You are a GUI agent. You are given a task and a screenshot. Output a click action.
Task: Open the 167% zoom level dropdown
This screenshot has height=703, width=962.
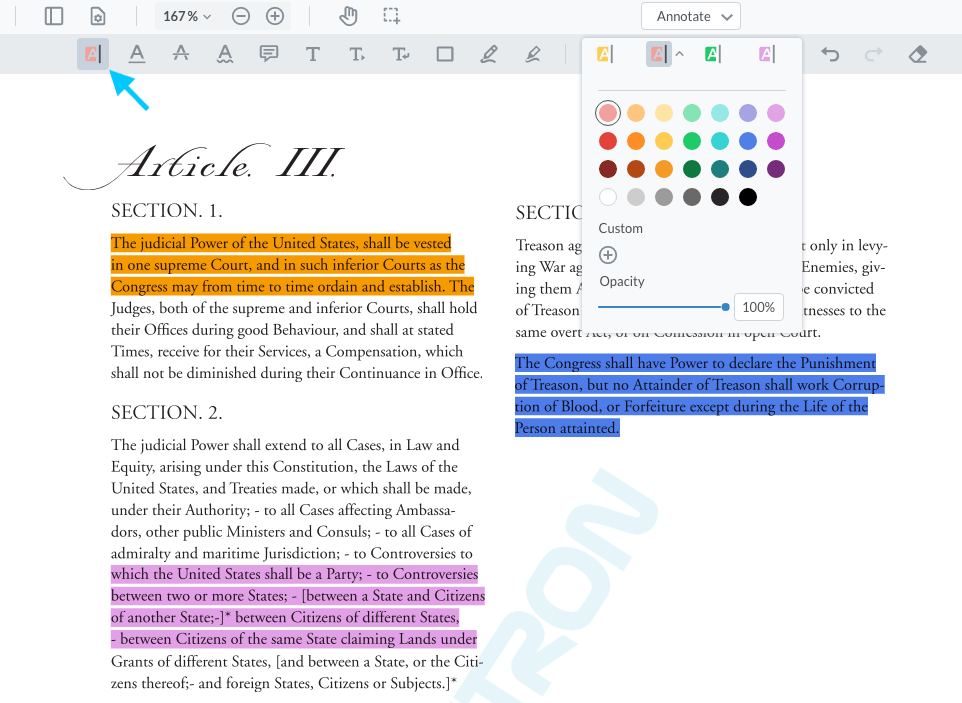pos(187,16)
